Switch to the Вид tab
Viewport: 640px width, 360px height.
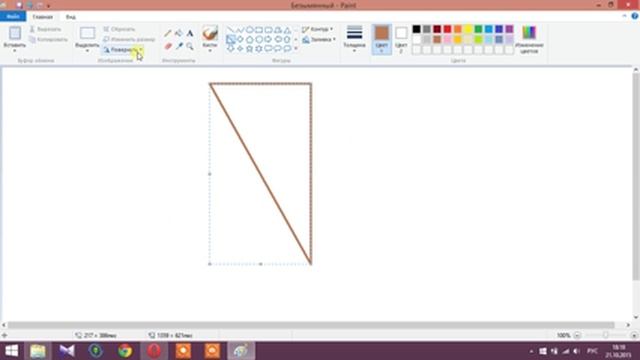[x=71, y=17]
